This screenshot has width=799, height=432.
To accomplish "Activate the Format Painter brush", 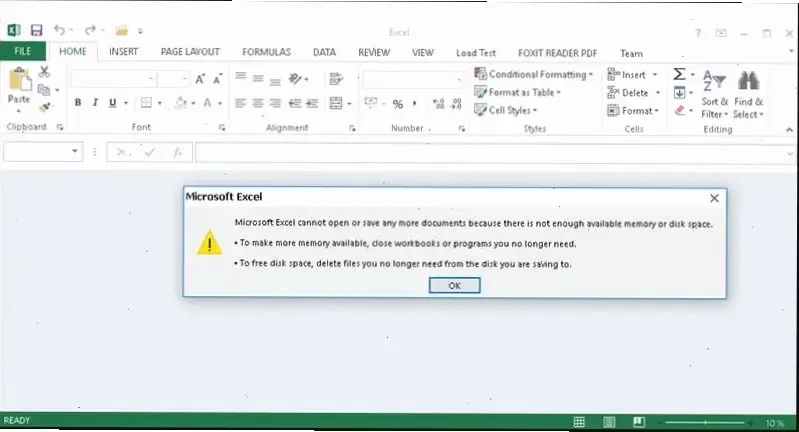I will (45, 107).
